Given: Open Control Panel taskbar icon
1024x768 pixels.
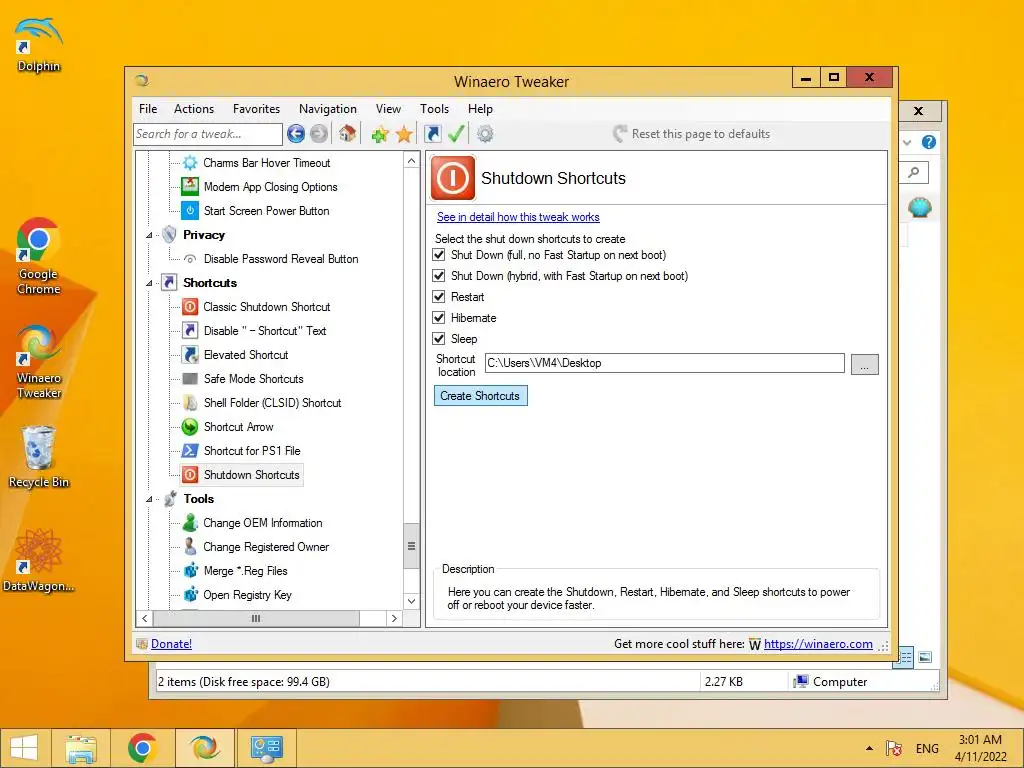Looking at the screenshot, I should click(266, 748).
